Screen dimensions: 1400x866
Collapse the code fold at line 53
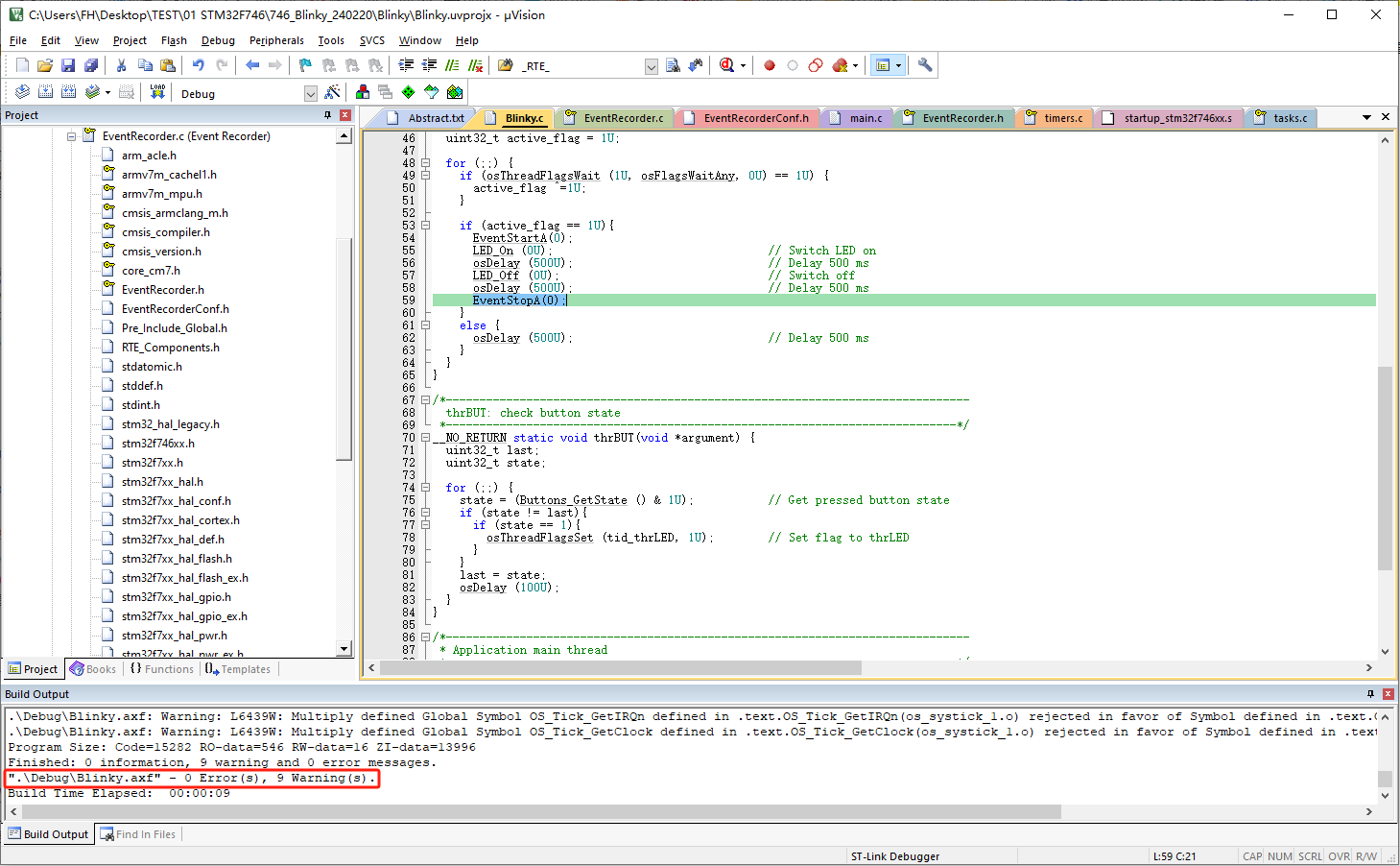pos(425,226)
